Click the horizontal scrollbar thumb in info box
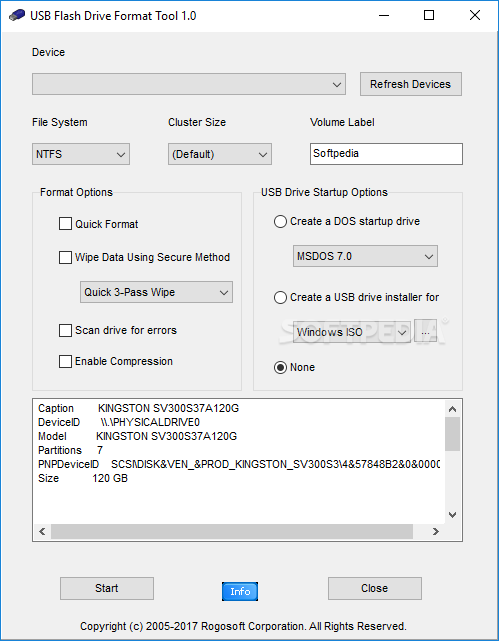 232,531
